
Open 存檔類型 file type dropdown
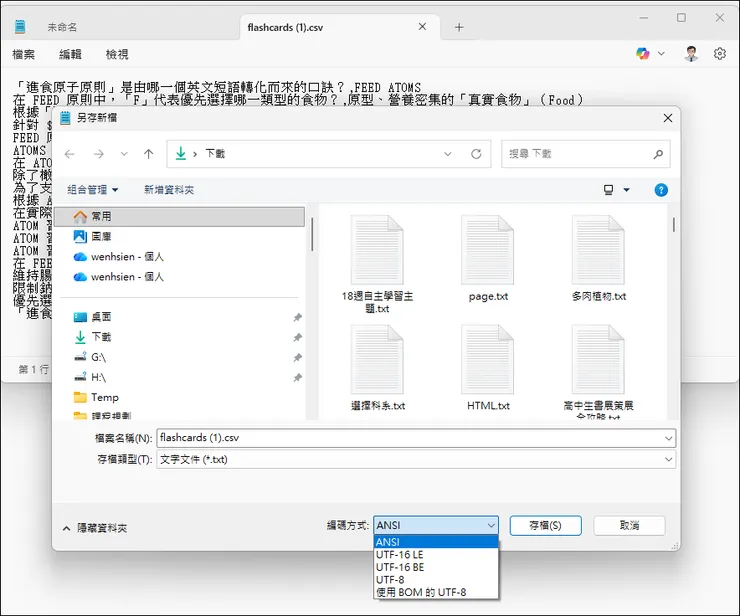(416, 459)
